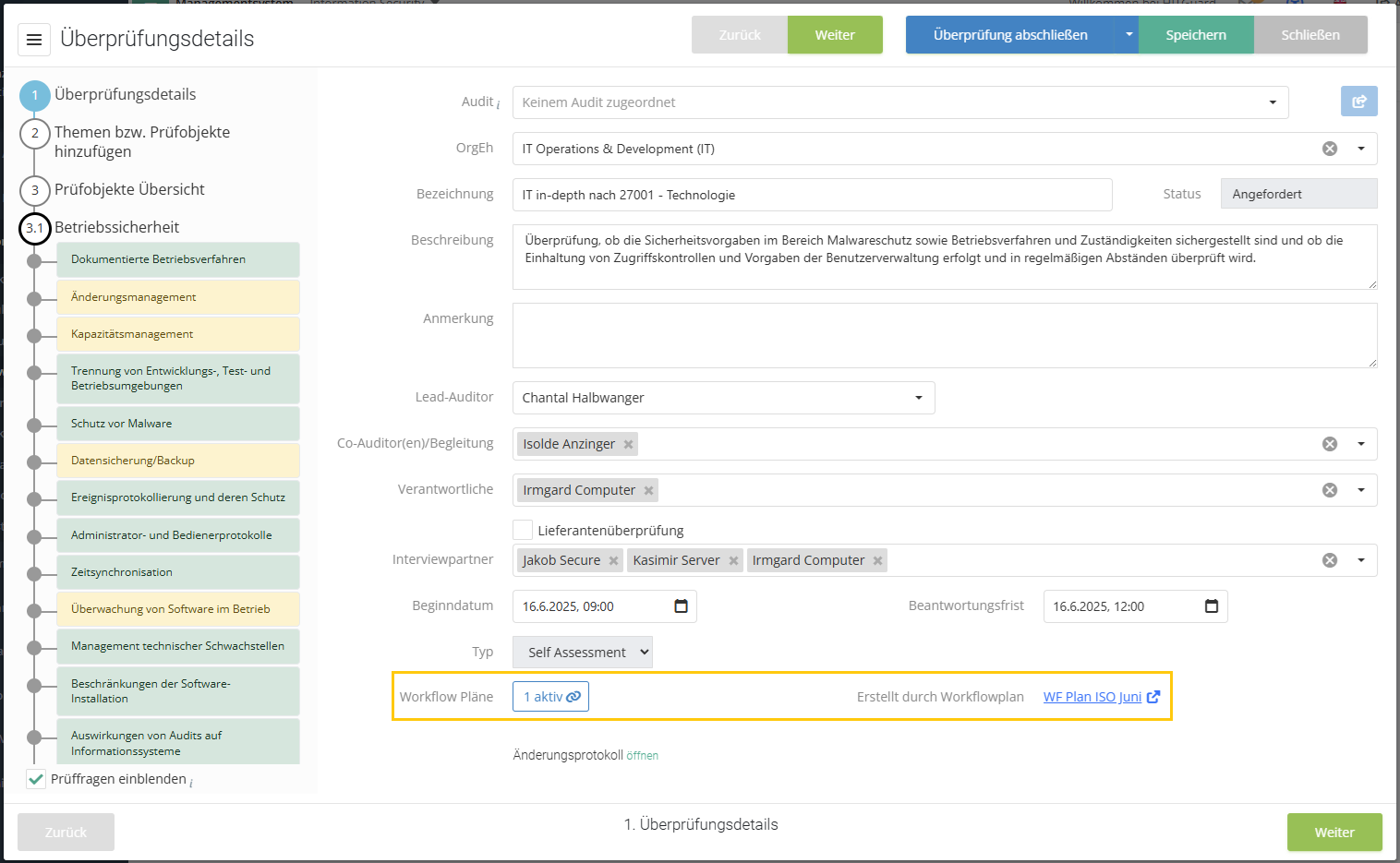Click the Speichern button
This screenshot has height=863, width=1400.
pyautogui.click(x=1195, y=35)
